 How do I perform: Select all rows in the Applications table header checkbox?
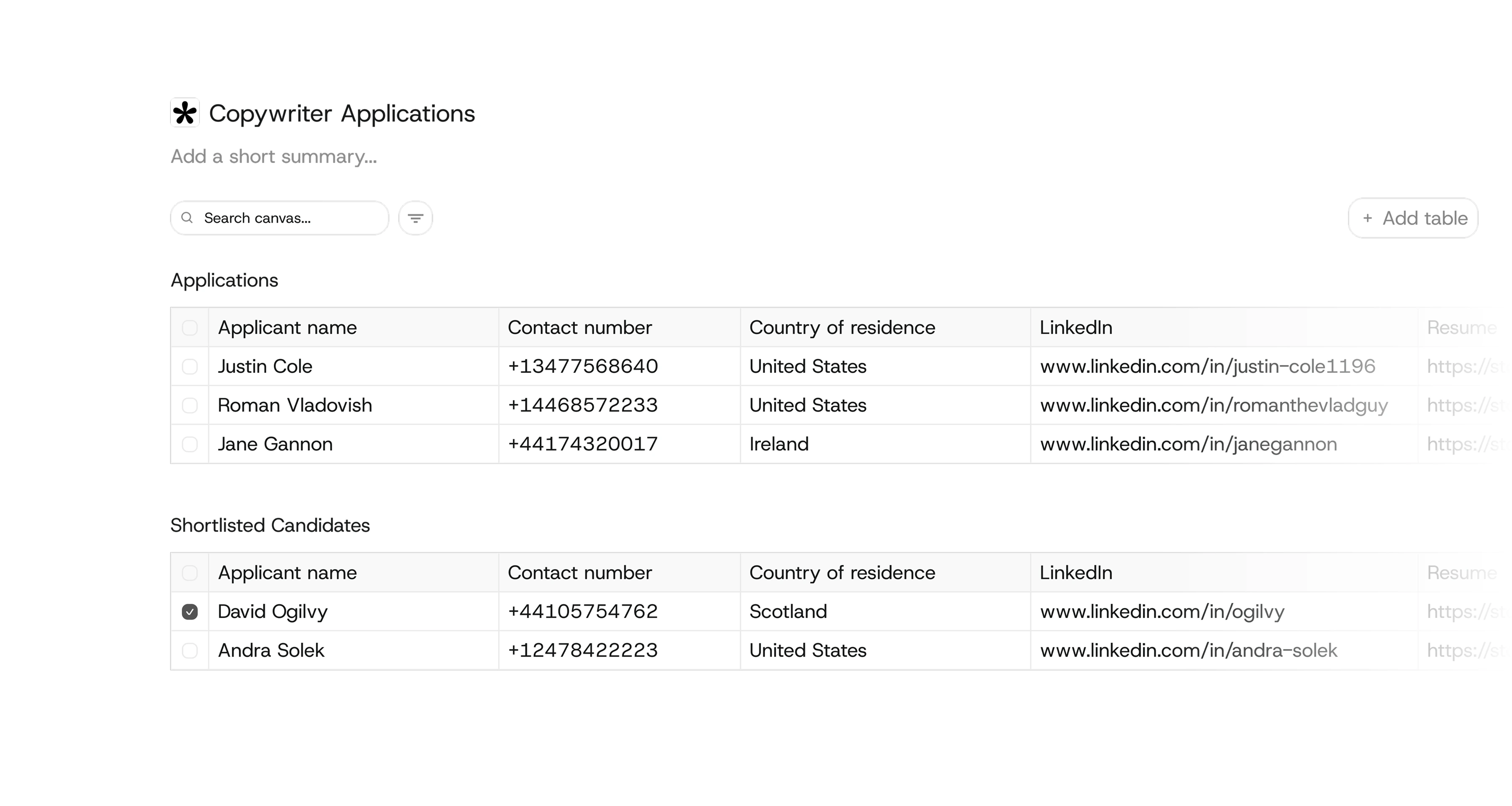[189, 327]
